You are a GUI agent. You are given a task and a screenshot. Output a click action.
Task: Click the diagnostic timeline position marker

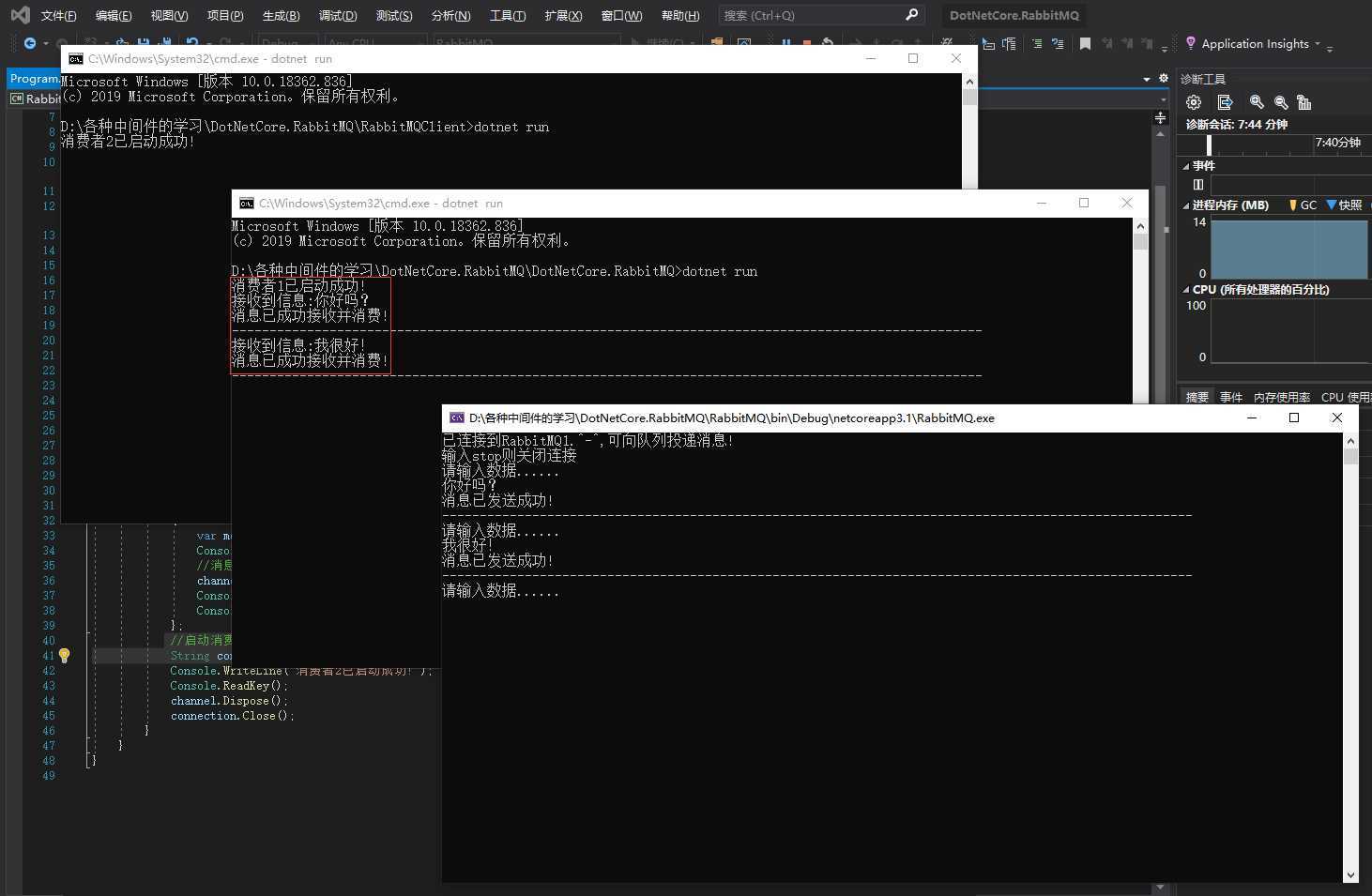tap(1209, 144)
